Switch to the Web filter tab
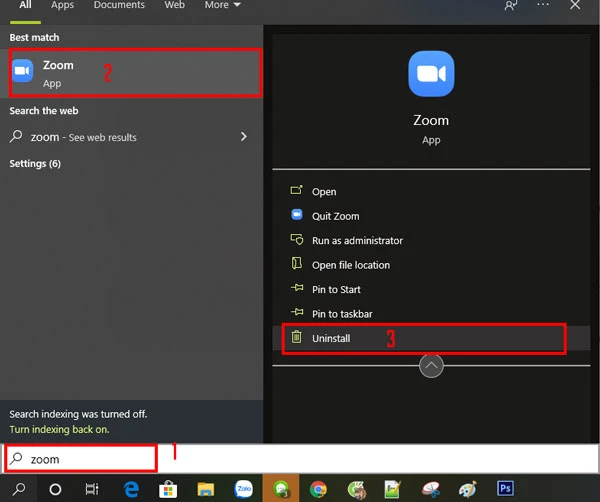 174,6
